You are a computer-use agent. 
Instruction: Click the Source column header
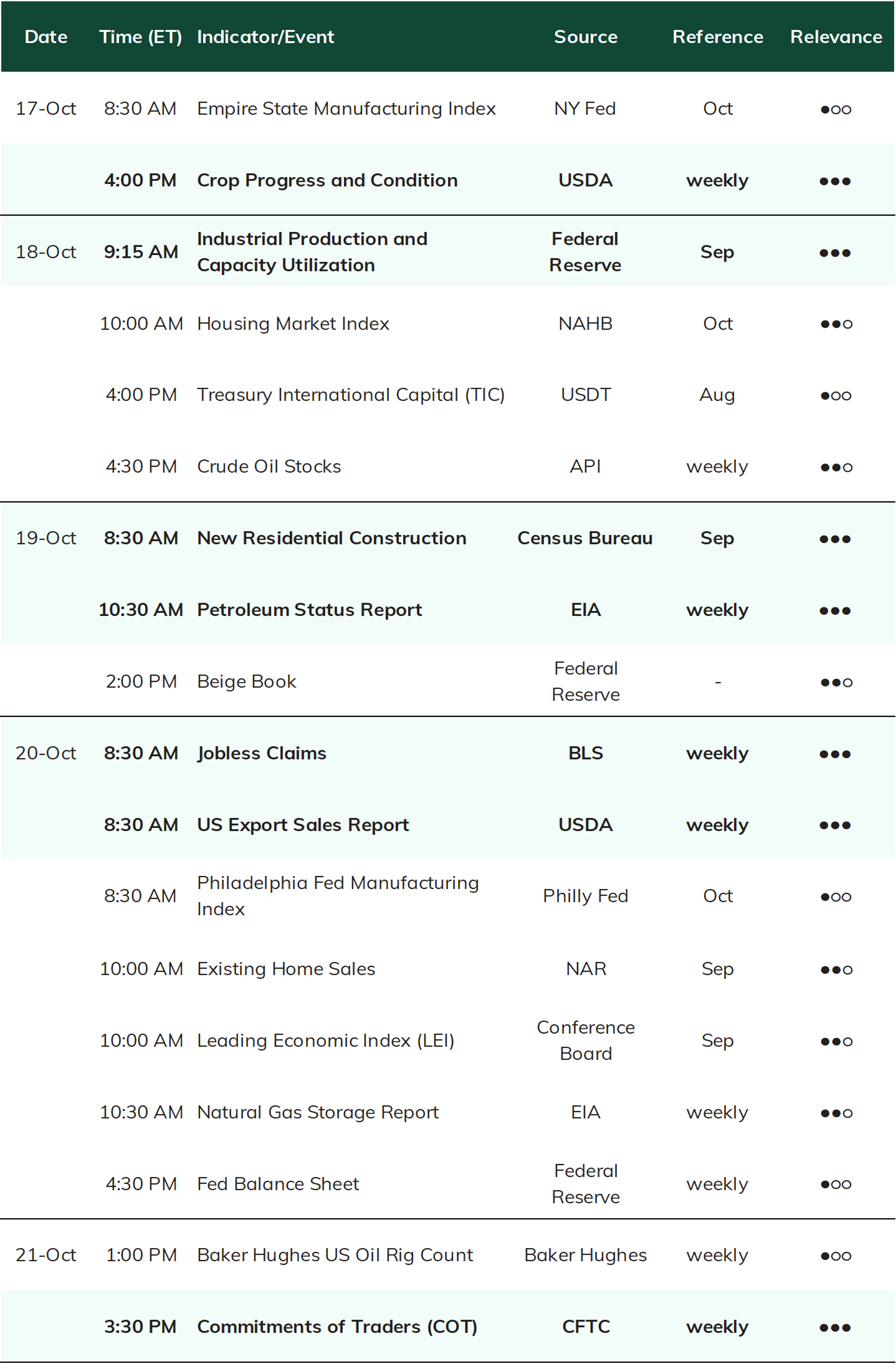click(x=586, y=37)
